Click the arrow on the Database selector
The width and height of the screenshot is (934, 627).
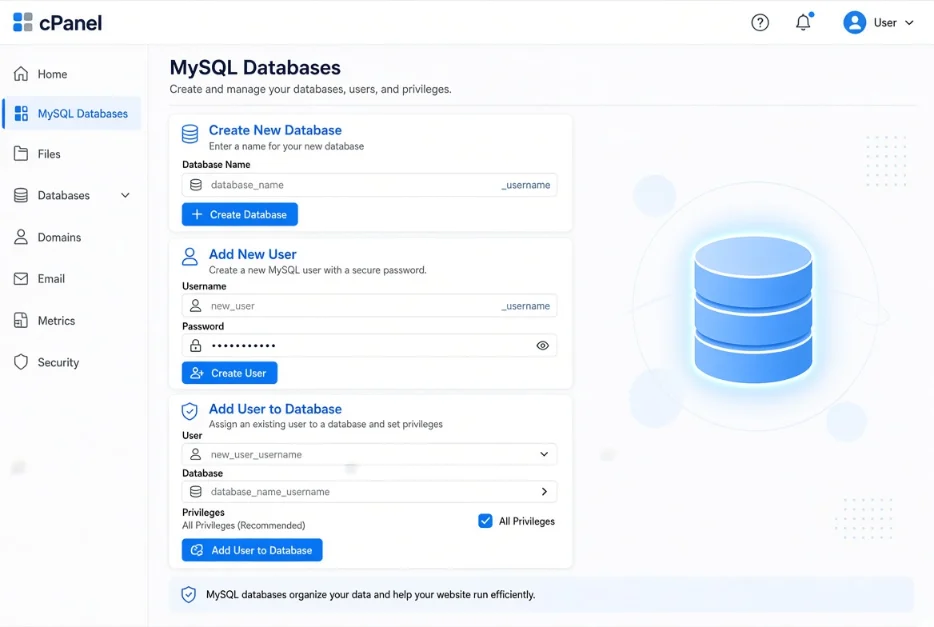tap(544, 491)
